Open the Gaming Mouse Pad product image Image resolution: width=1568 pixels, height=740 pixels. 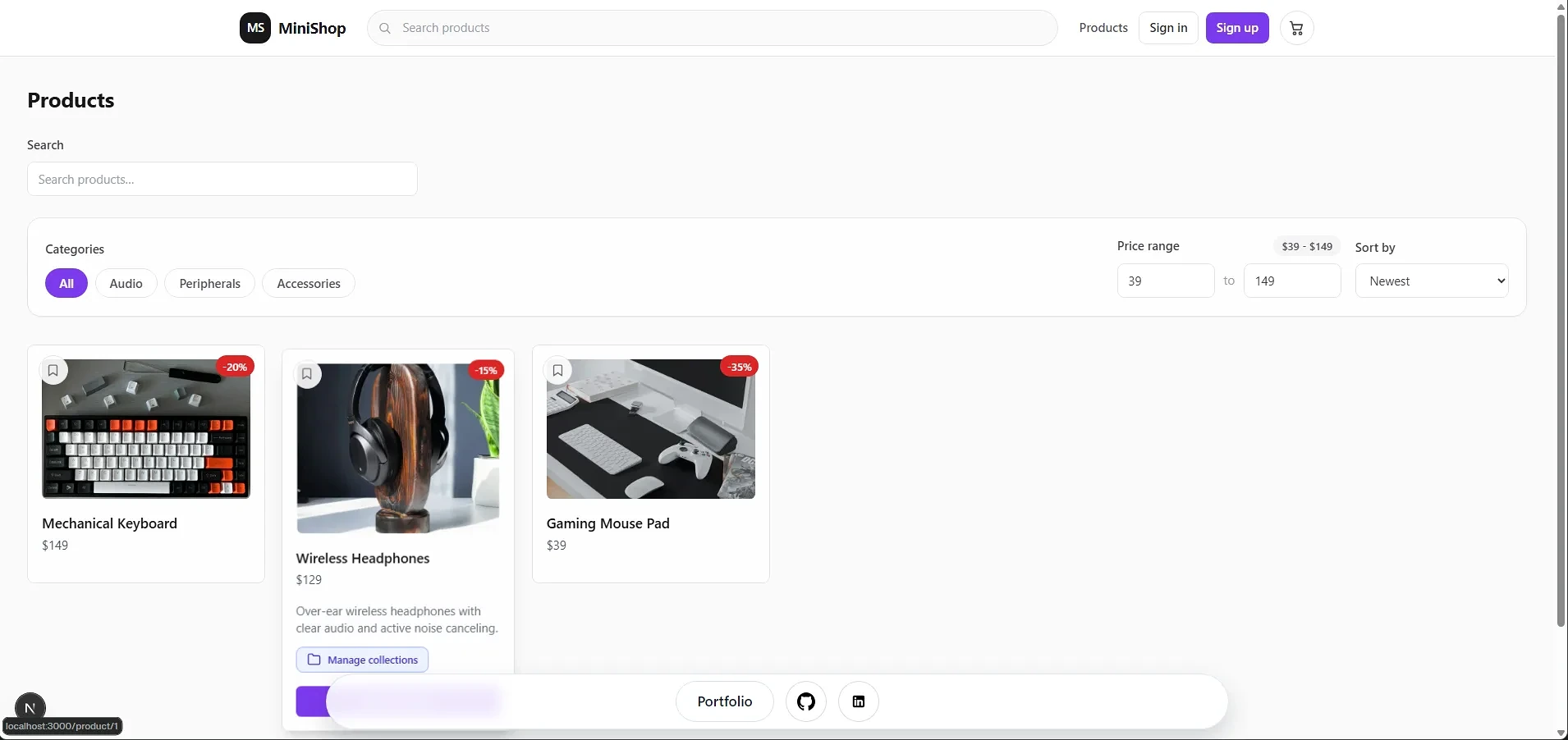[651, 429]
